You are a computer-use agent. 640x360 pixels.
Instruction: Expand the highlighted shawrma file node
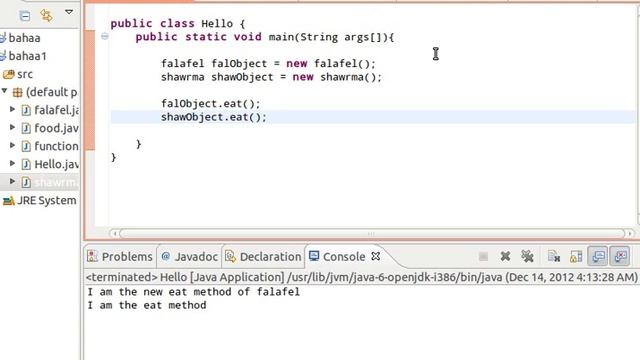click(12, 181)
